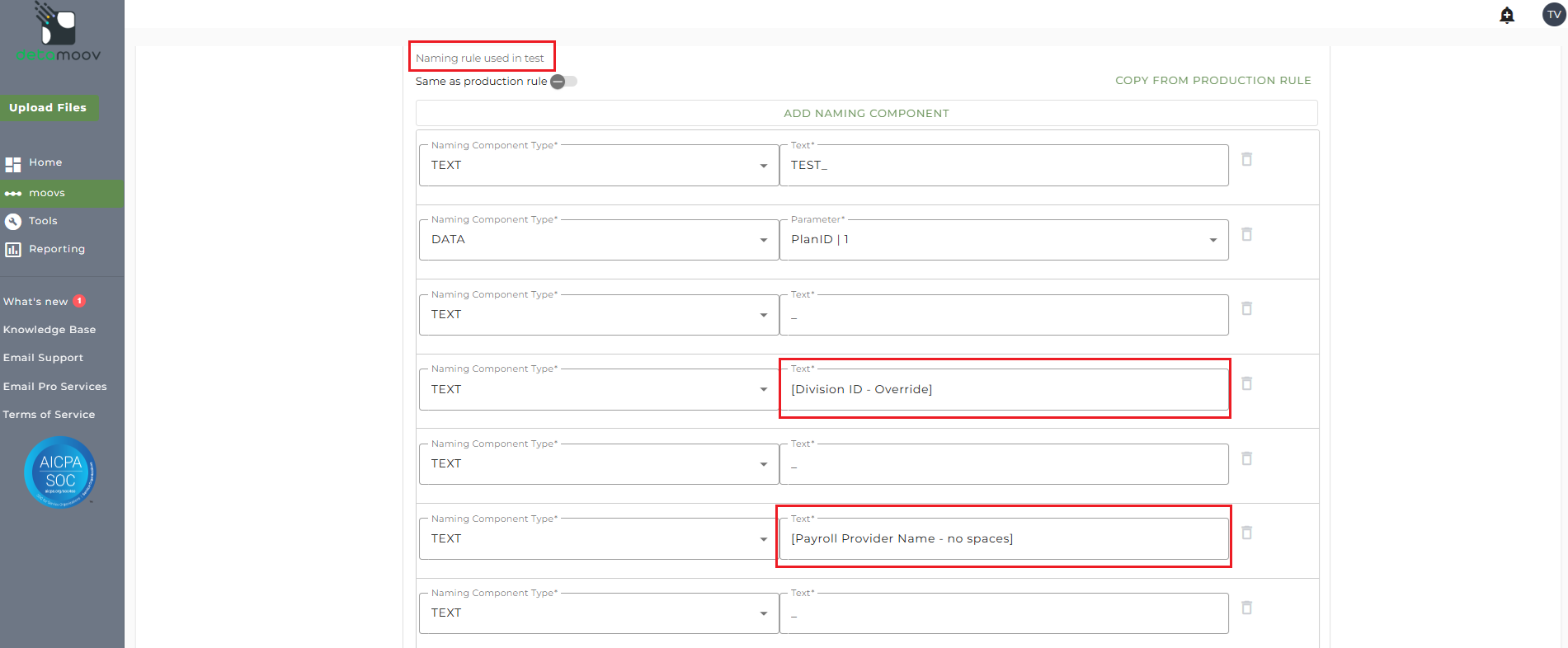1568x648 pixels.
Task: Click the AICPA SOC badge
Action: coord(60,472)
